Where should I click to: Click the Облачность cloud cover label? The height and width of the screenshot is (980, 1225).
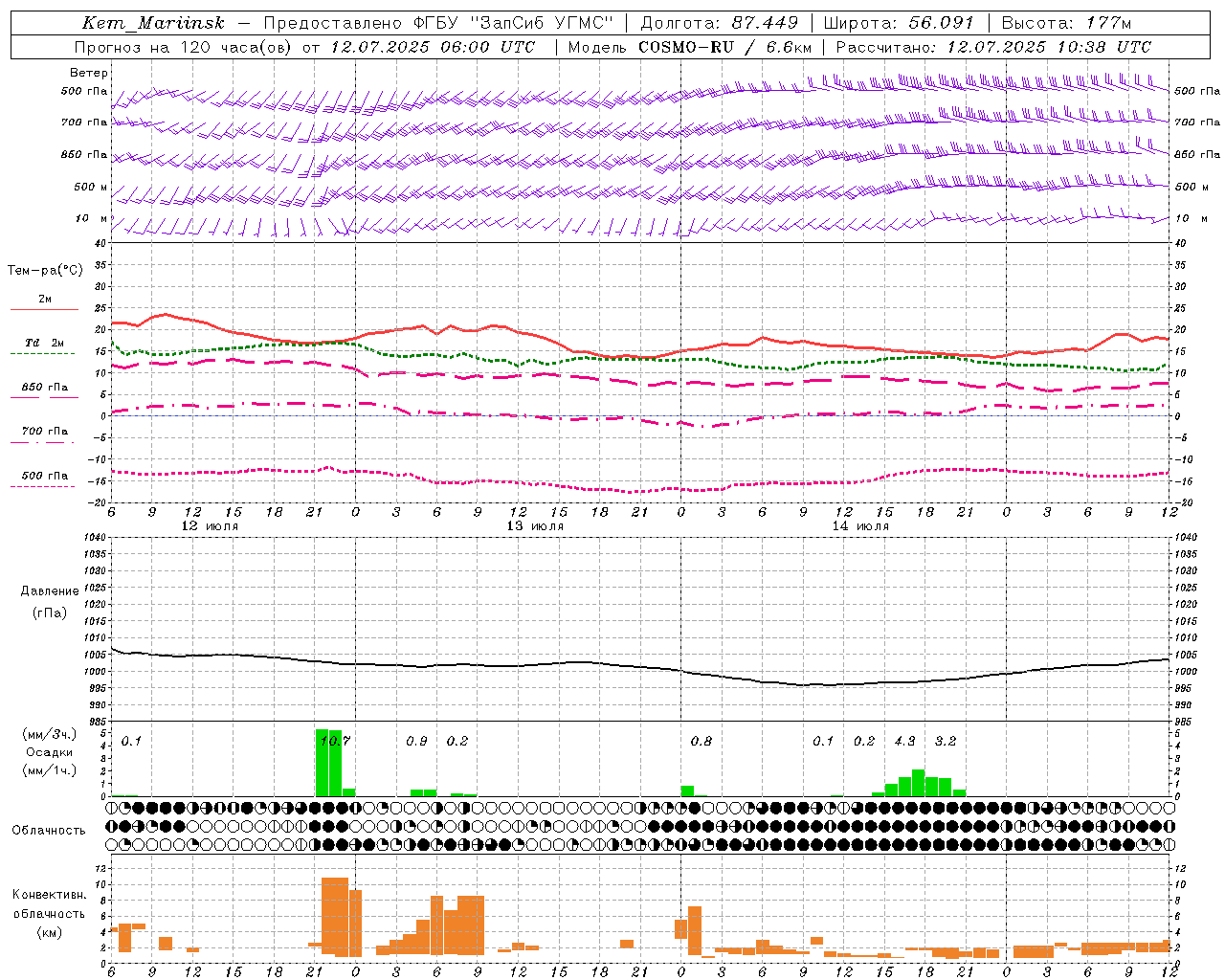pyautogui.click(x=49, y=830)
